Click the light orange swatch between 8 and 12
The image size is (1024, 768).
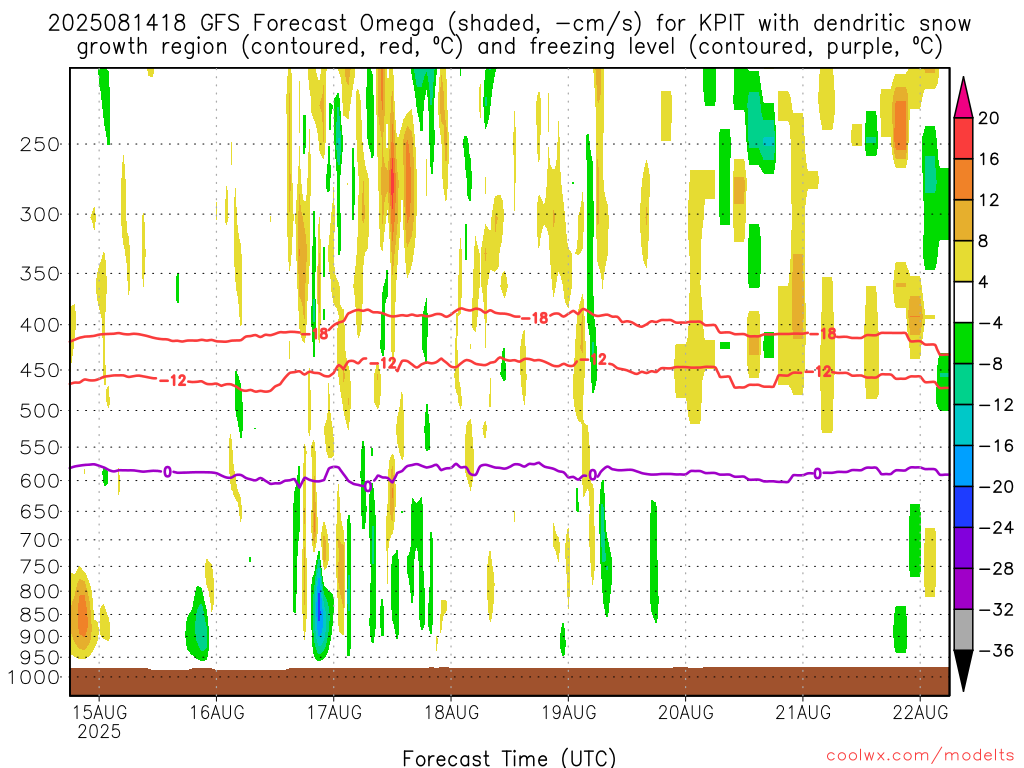963,220
